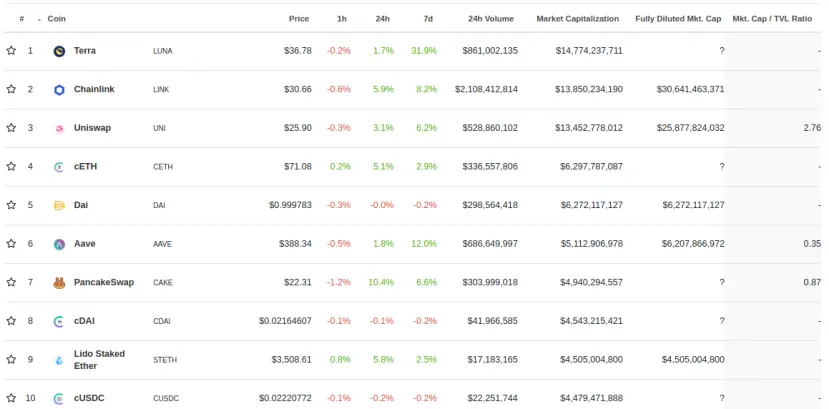This screenshot has width=829, height=409.
Task: Click the CAKE ticker symbol
Action: (163, 283)
